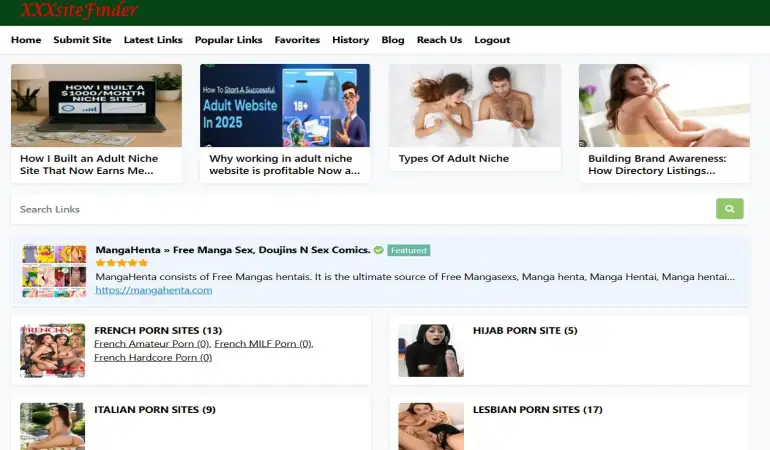Click the green search magnifier button
Screen dimensions: 770x450
pos(729,209)
